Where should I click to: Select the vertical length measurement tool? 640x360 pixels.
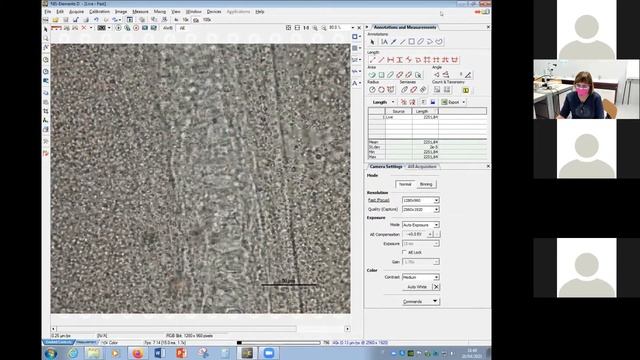(400, 60)
